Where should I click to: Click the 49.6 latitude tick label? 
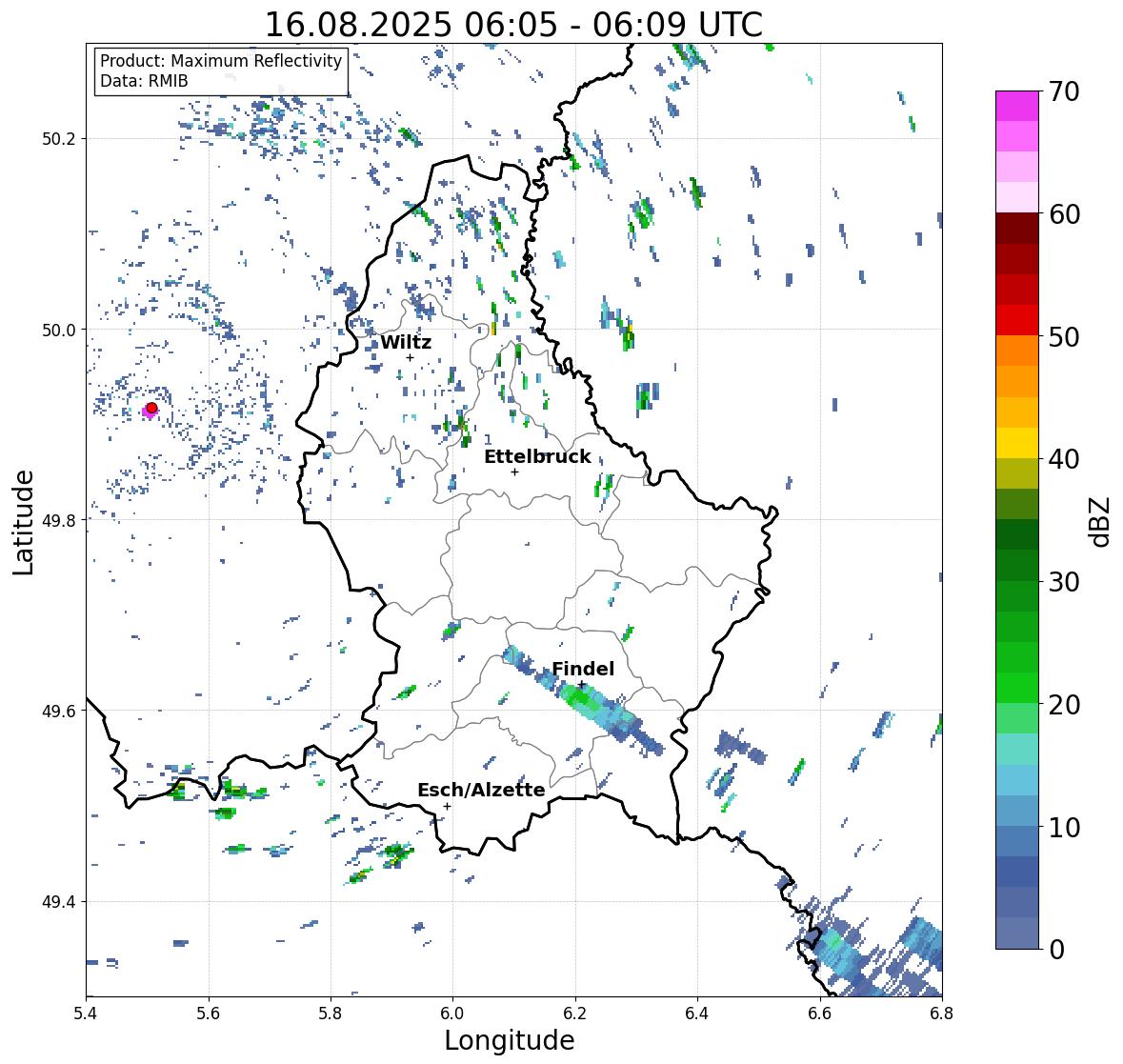(x=59, y=711)
